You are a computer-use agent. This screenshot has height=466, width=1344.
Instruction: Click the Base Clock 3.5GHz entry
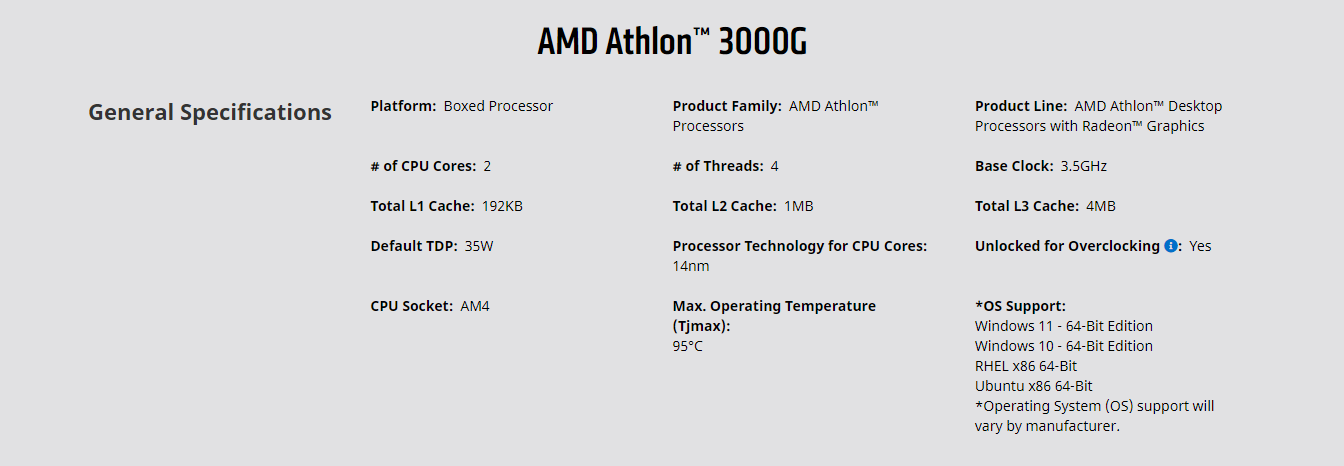(1041, 166)
